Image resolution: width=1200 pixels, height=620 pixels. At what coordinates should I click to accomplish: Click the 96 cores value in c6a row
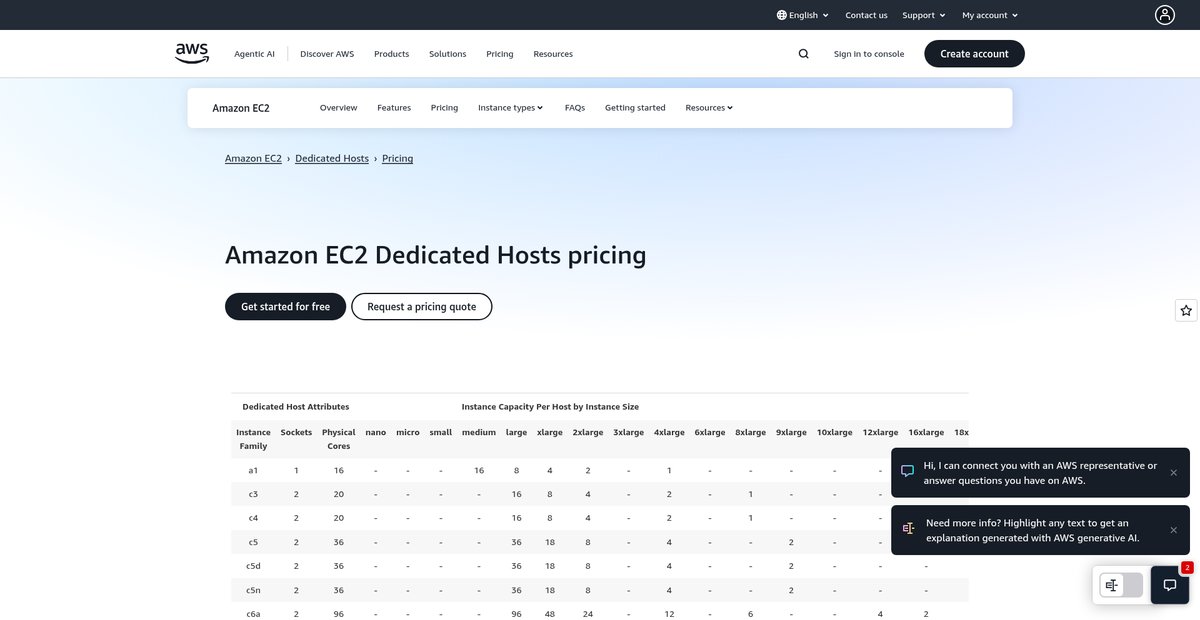point(339,614)
